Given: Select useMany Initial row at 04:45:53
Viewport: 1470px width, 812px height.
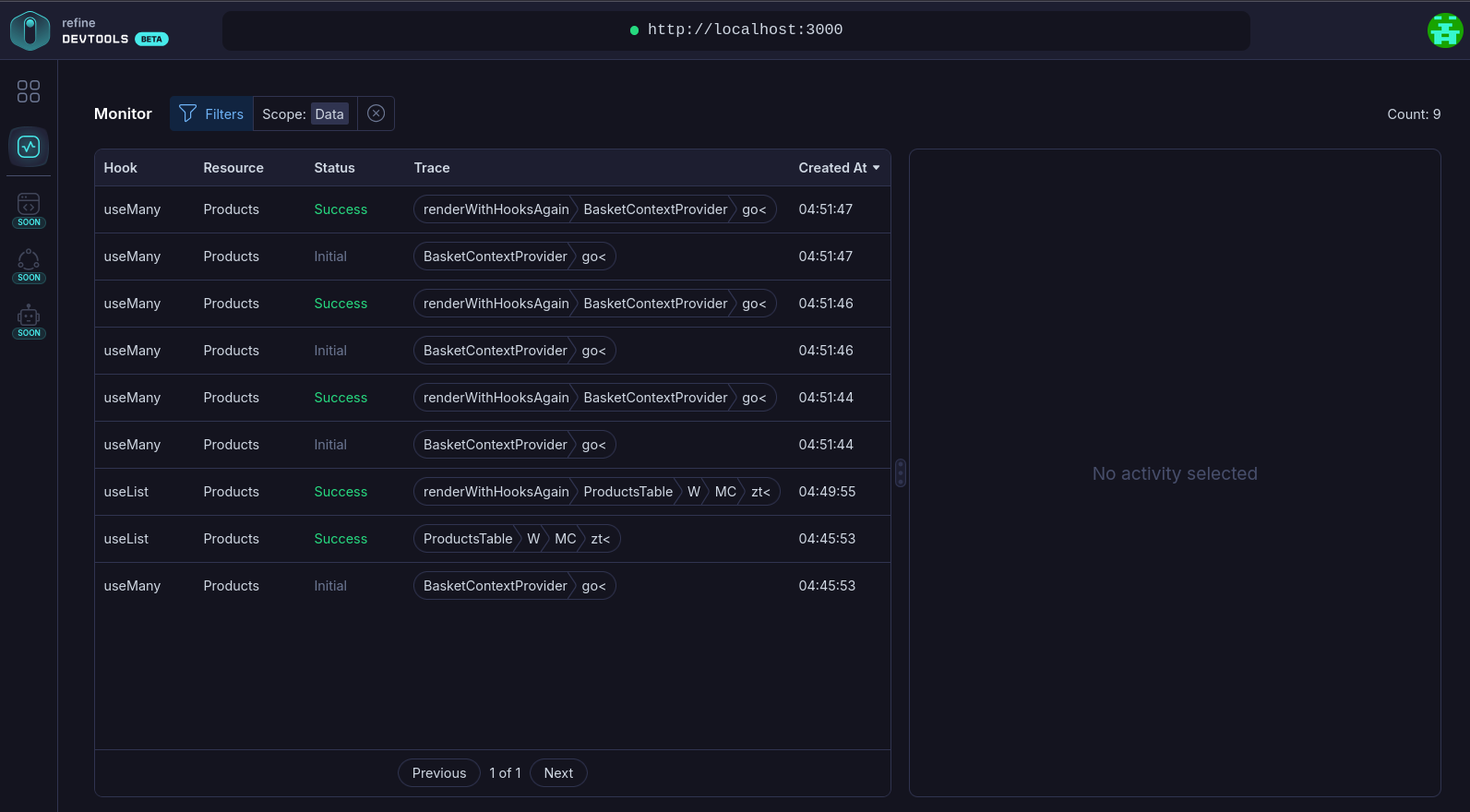Looking at the screenshot, I should tap(493, 586).
